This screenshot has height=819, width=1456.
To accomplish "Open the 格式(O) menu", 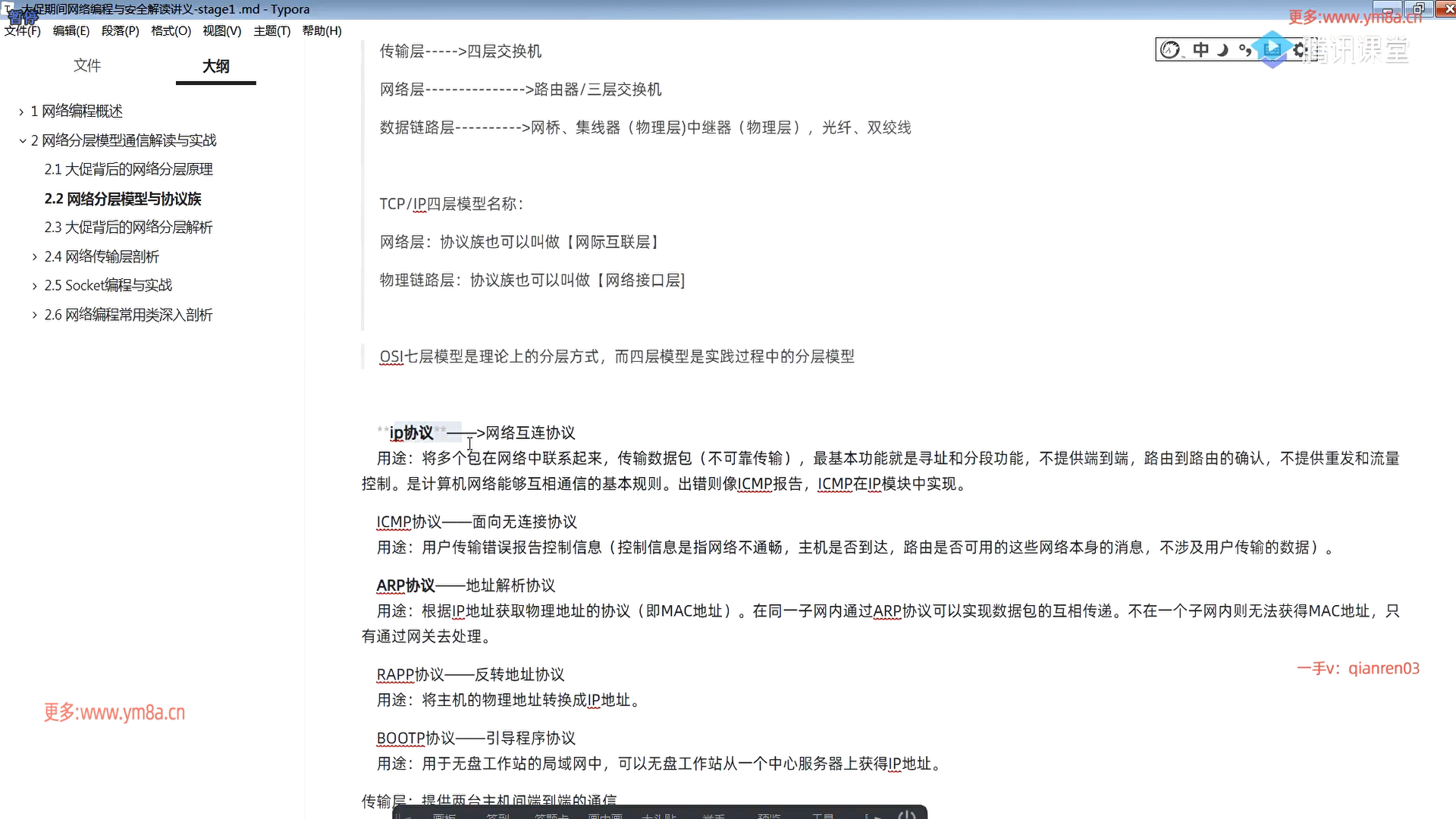I will coord(171,31).
